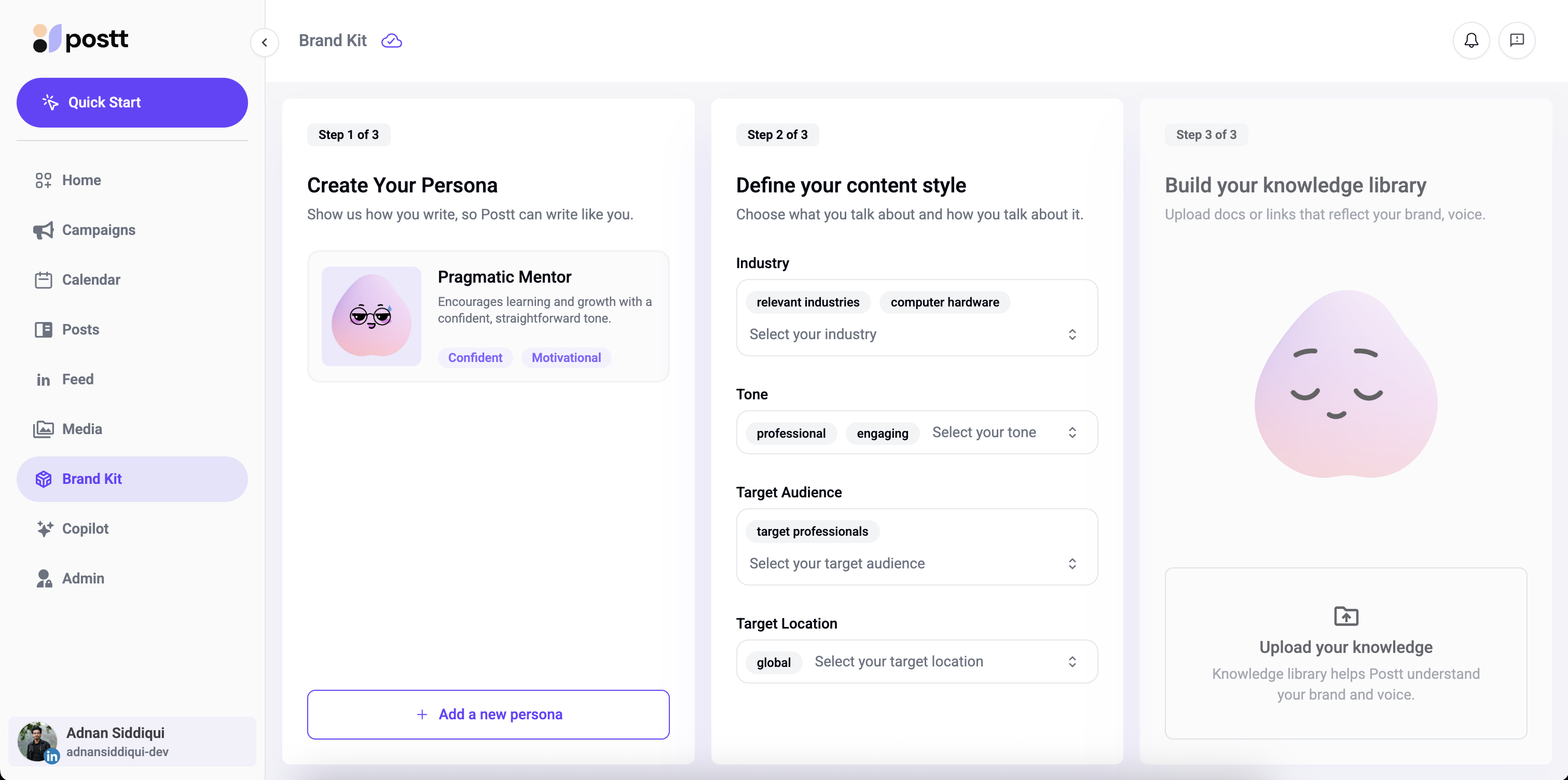Screen dimensions: 1568x780
Task: Click the Campaigns megaphone icon
Action: click(43, 230)
